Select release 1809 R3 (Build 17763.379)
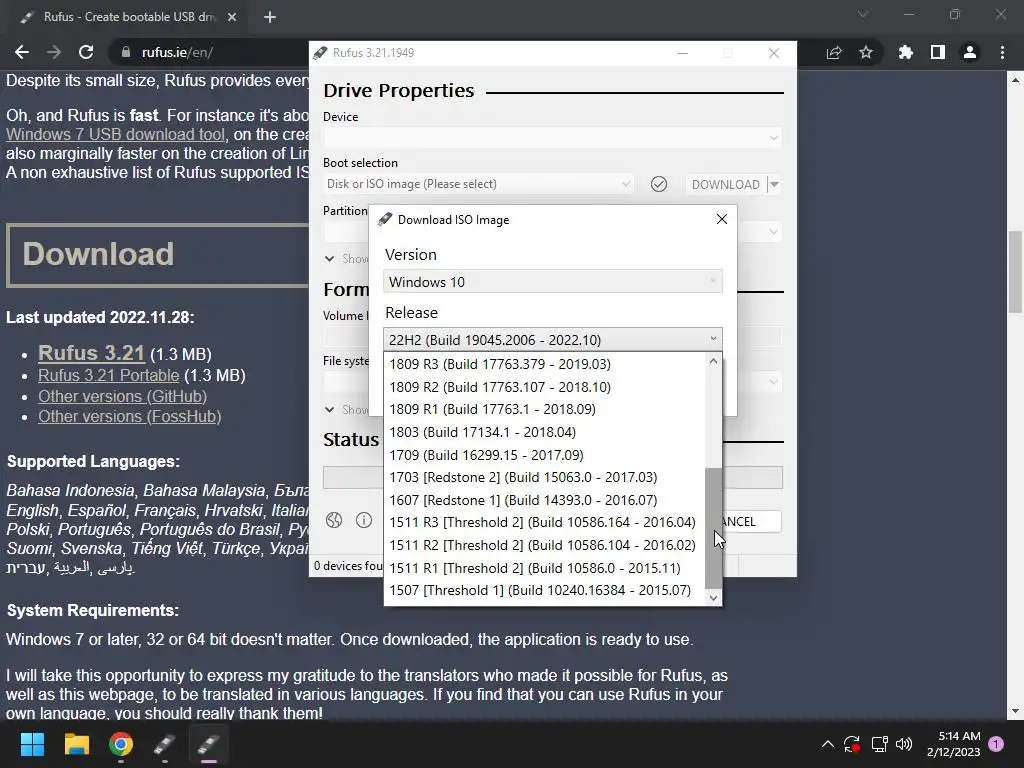Viewport: 1024px width, 768px height. (x=544, y=364)
